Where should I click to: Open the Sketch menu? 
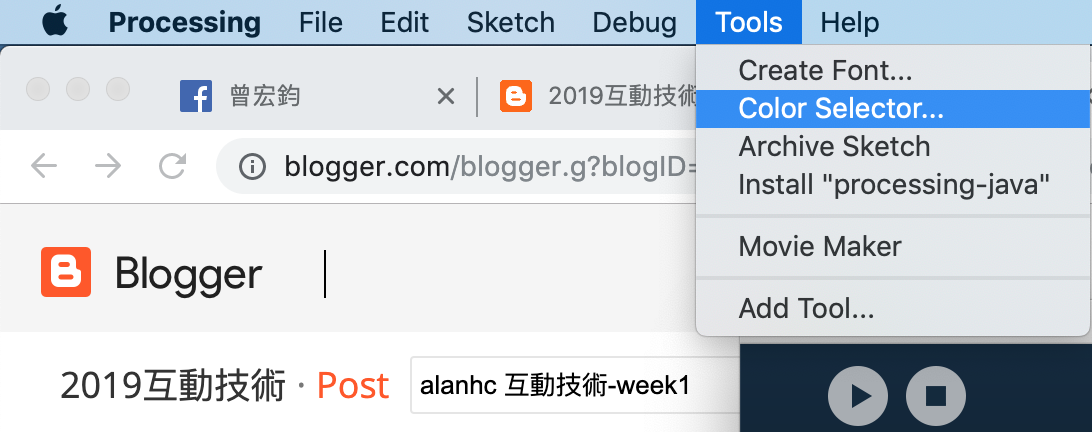coord(510,22)
